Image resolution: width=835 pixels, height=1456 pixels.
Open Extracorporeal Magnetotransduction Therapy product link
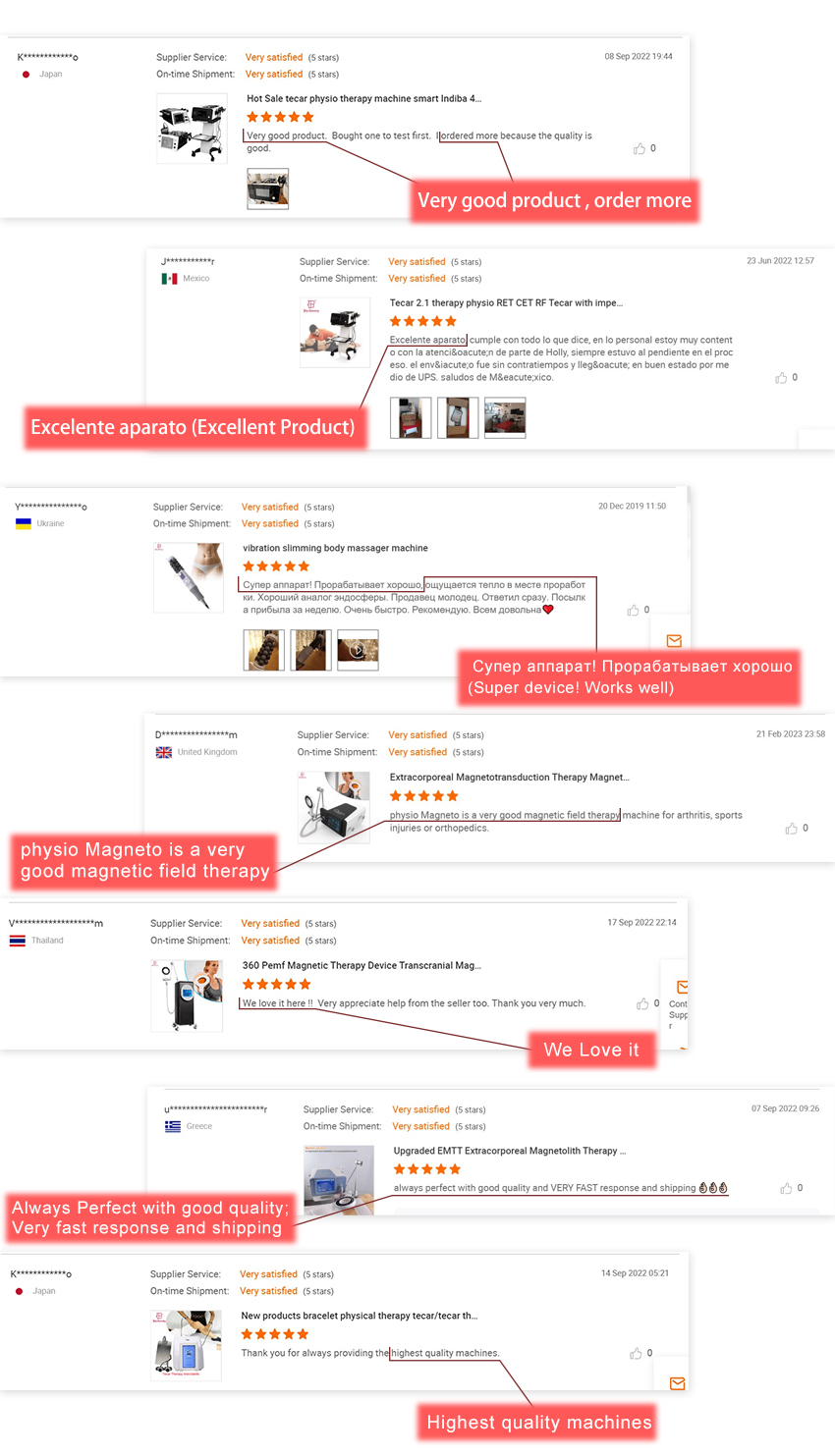509,778
